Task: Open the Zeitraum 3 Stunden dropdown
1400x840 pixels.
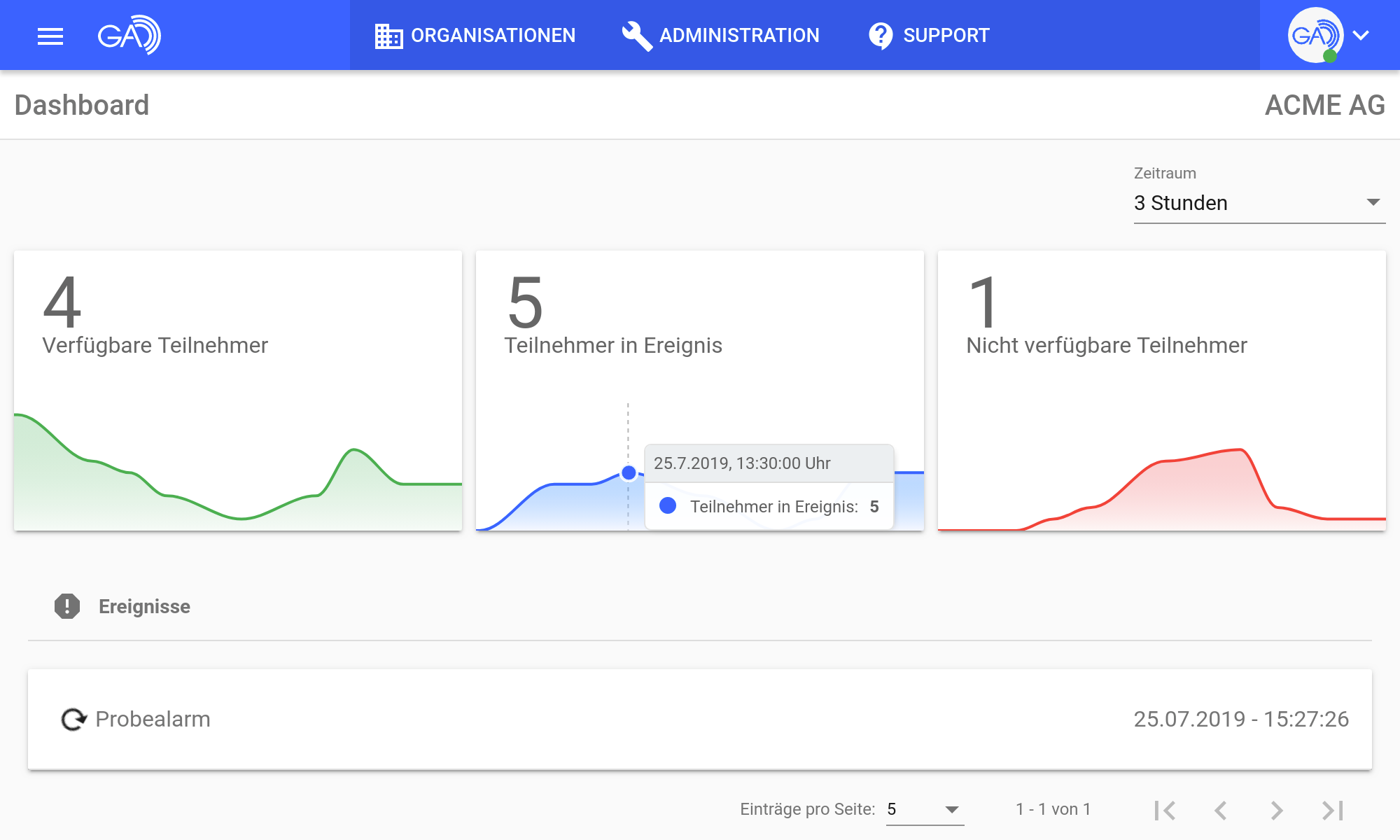Action: 1259,203
